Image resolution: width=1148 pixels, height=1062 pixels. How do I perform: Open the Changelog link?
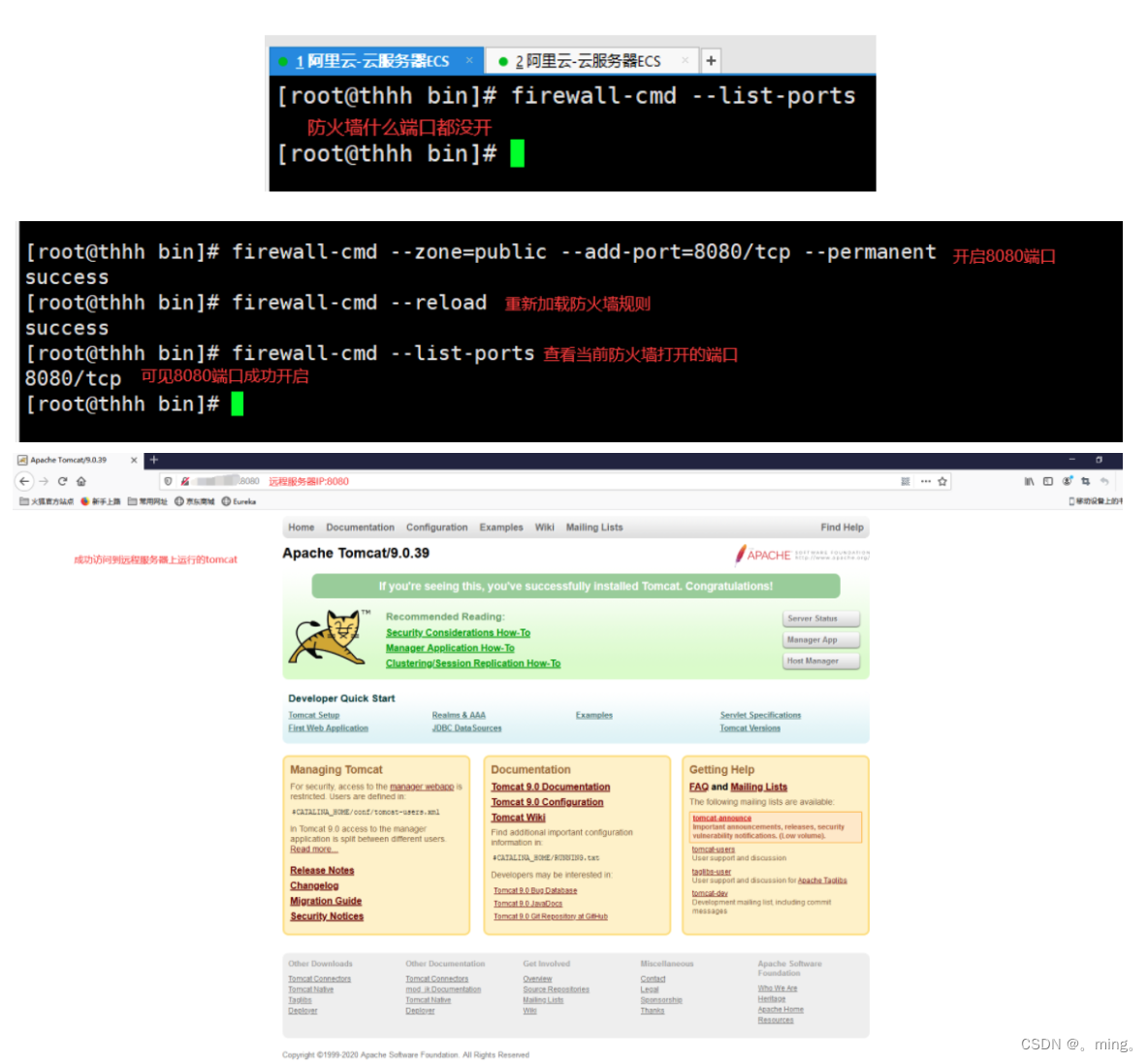pyautogui.click(x=314, y=886)
